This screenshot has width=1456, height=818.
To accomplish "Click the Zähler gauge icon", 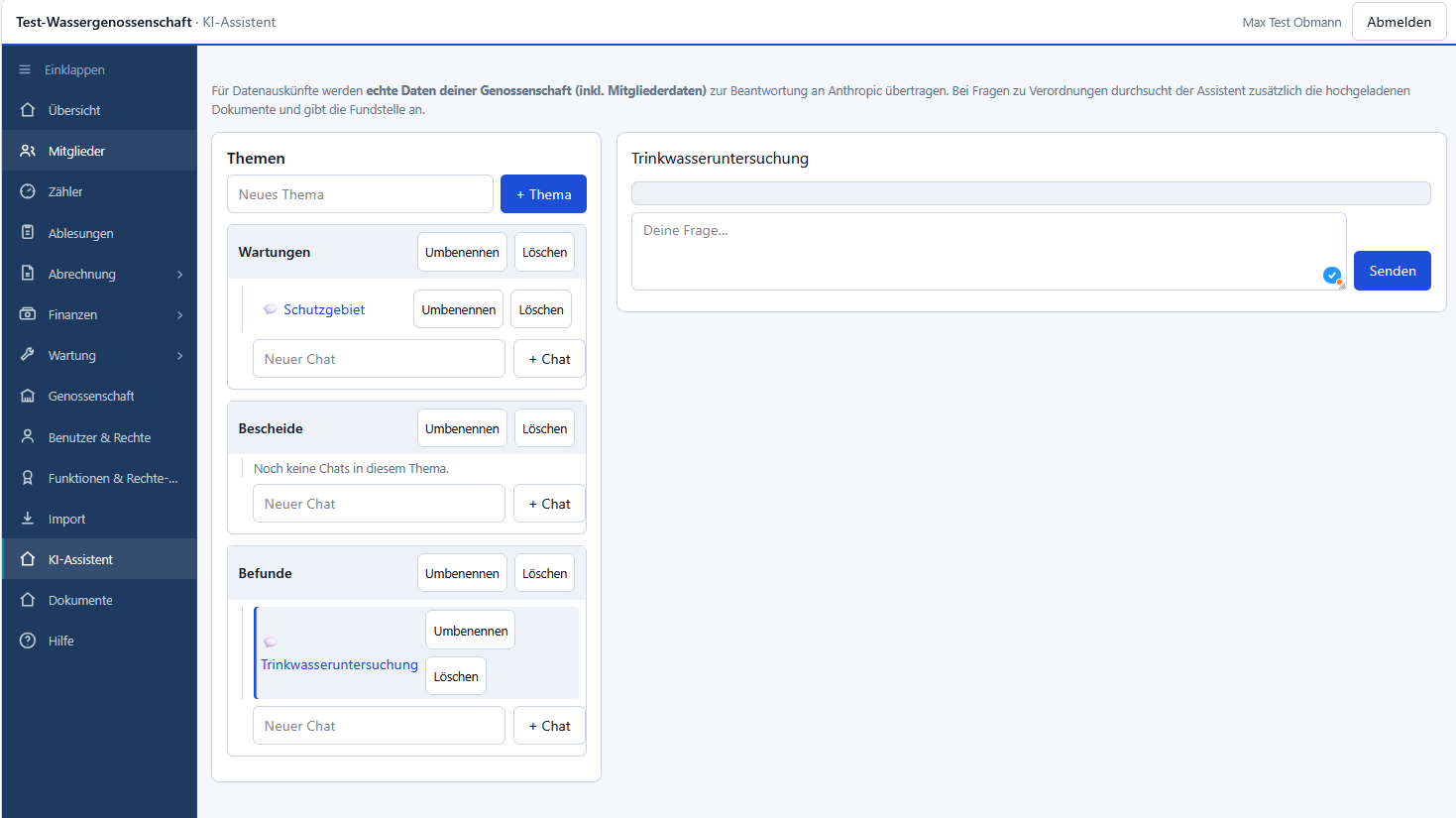I will (28, 191).
